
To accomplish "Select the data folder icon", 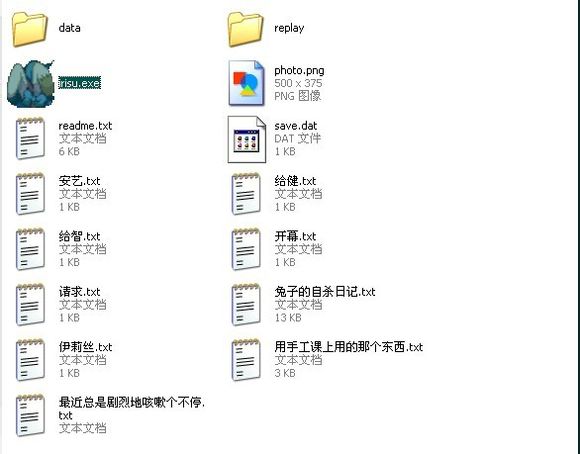I will pos(30,29).
